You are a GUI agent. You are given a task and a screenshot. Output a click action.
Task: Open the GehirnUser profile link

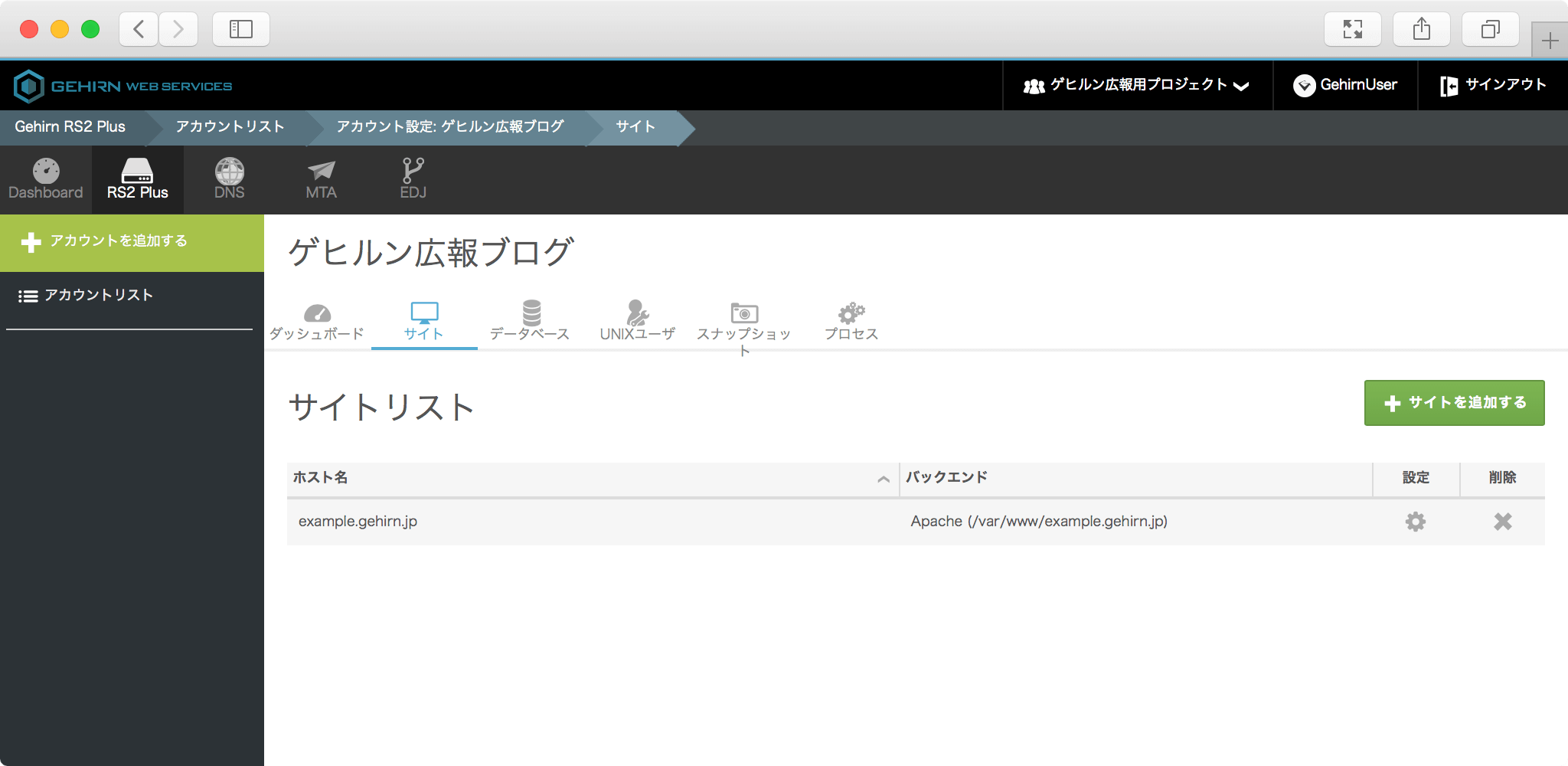tap(1345, 85)
